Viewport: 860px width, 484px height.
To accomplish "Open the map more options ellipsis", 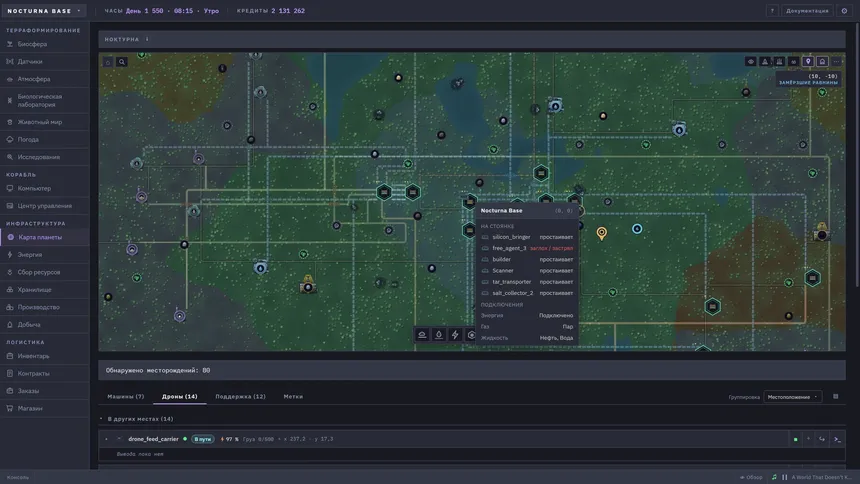I will [x=836, y=61].
